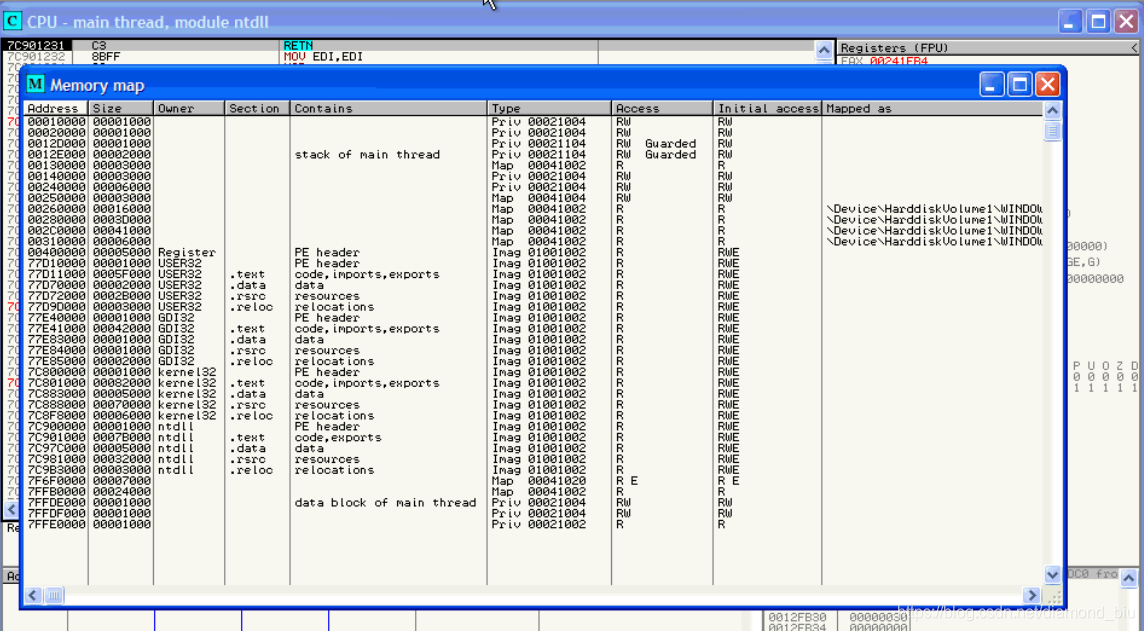Image resolution: width=1144 pixels, height=631 pixels.
Task: Select address 7FFE0000 read-only row
Action: (534, 524)
